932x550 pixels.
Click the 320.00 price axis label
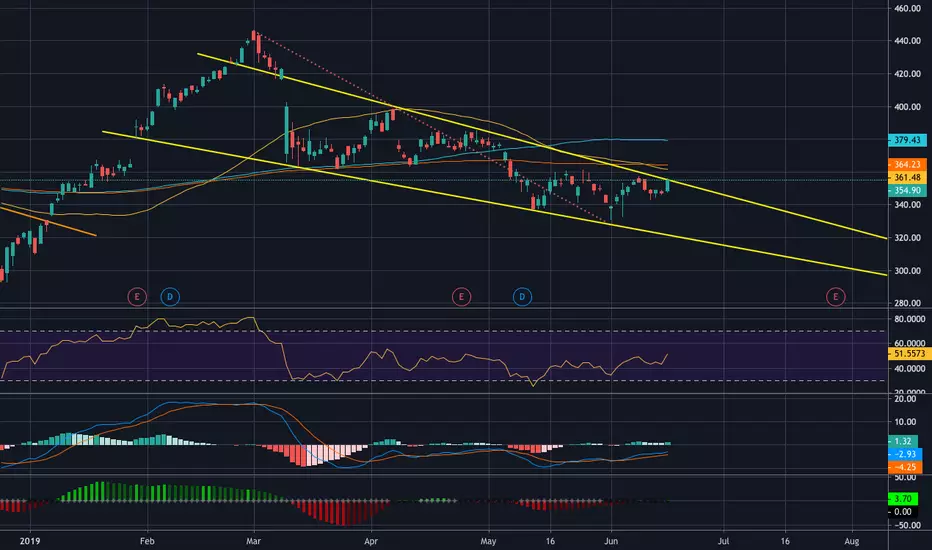908,238
